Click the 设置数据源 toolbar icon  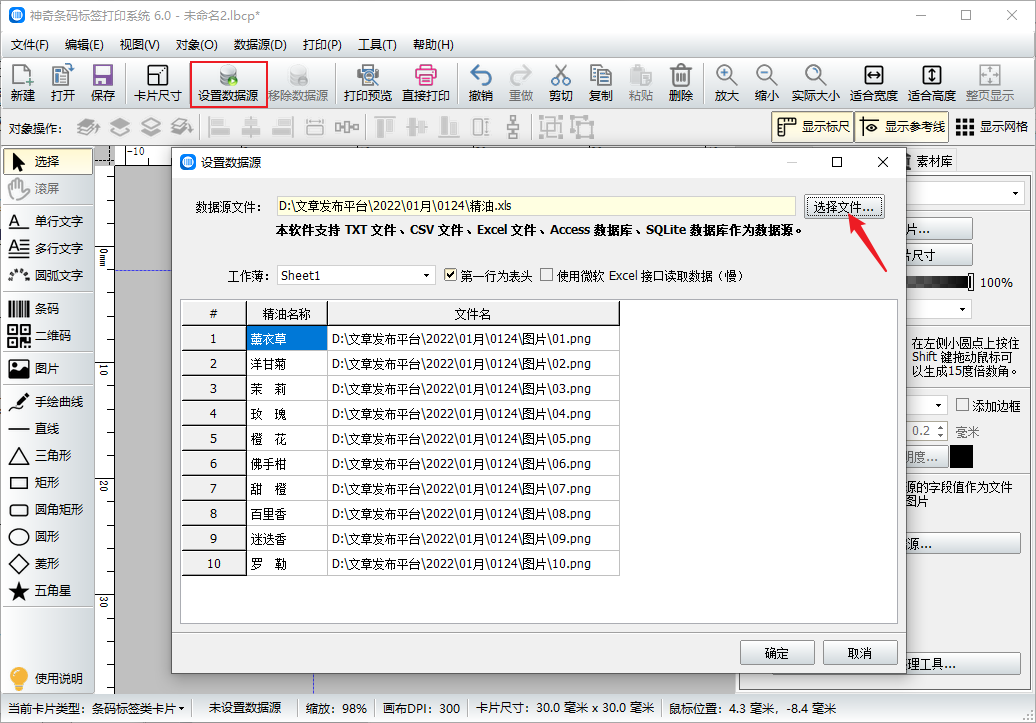click(x=228, y=83)
